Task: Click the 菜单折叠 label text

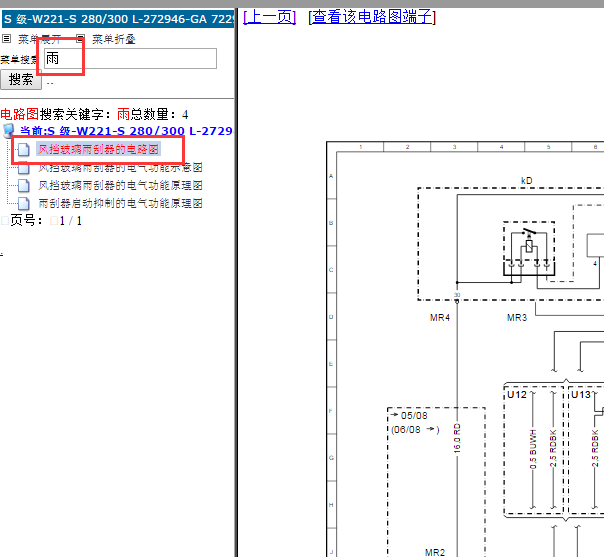Action: (114, 39)
